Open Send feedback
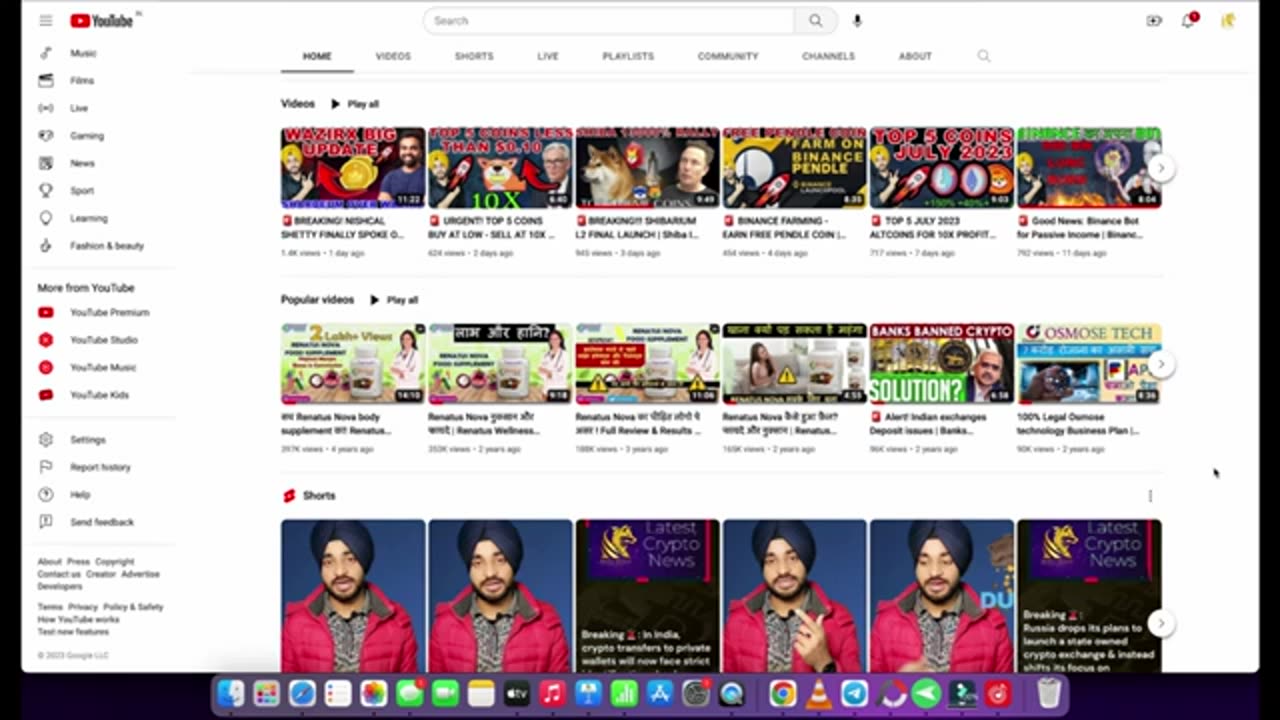Image resolution: width=1280 pixels, height=720 pixels. (x=100, y=522)
